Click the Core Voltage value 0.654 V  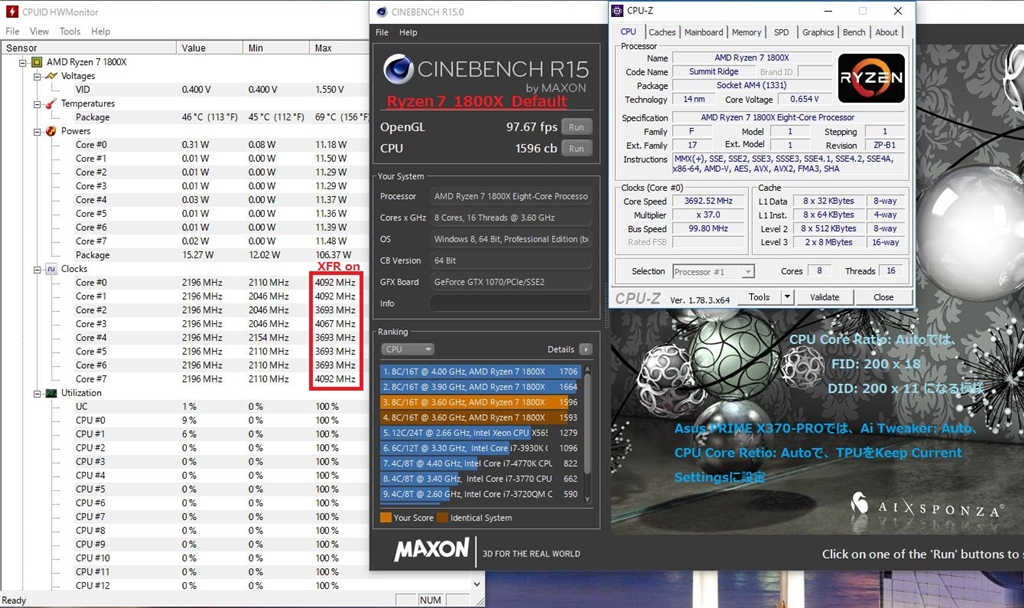point(804,99)
